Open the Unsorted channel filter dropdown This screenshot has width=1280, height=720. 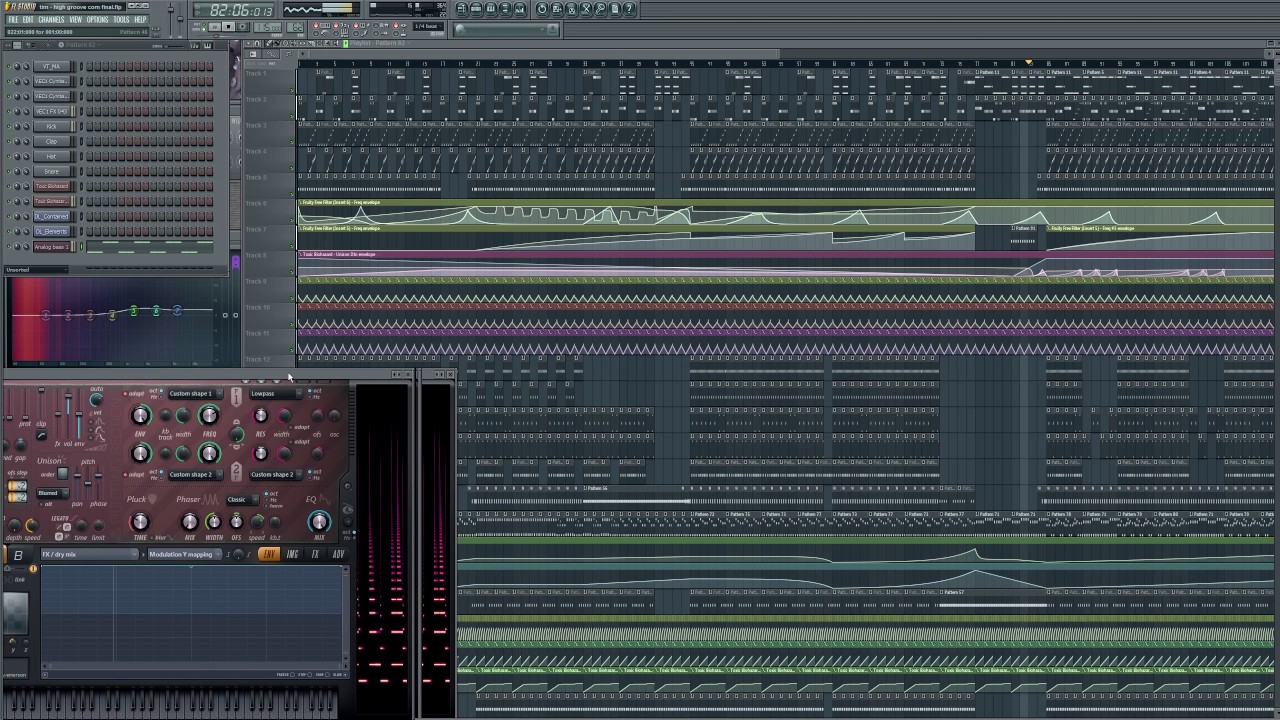pos(36,270)
